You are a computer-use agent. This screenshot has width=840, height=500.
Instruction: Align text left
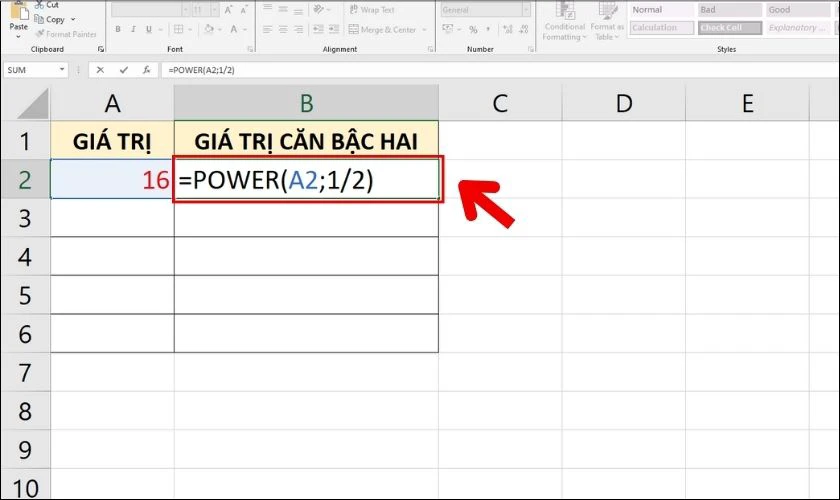pyautogui.click(x=267, y=29)
